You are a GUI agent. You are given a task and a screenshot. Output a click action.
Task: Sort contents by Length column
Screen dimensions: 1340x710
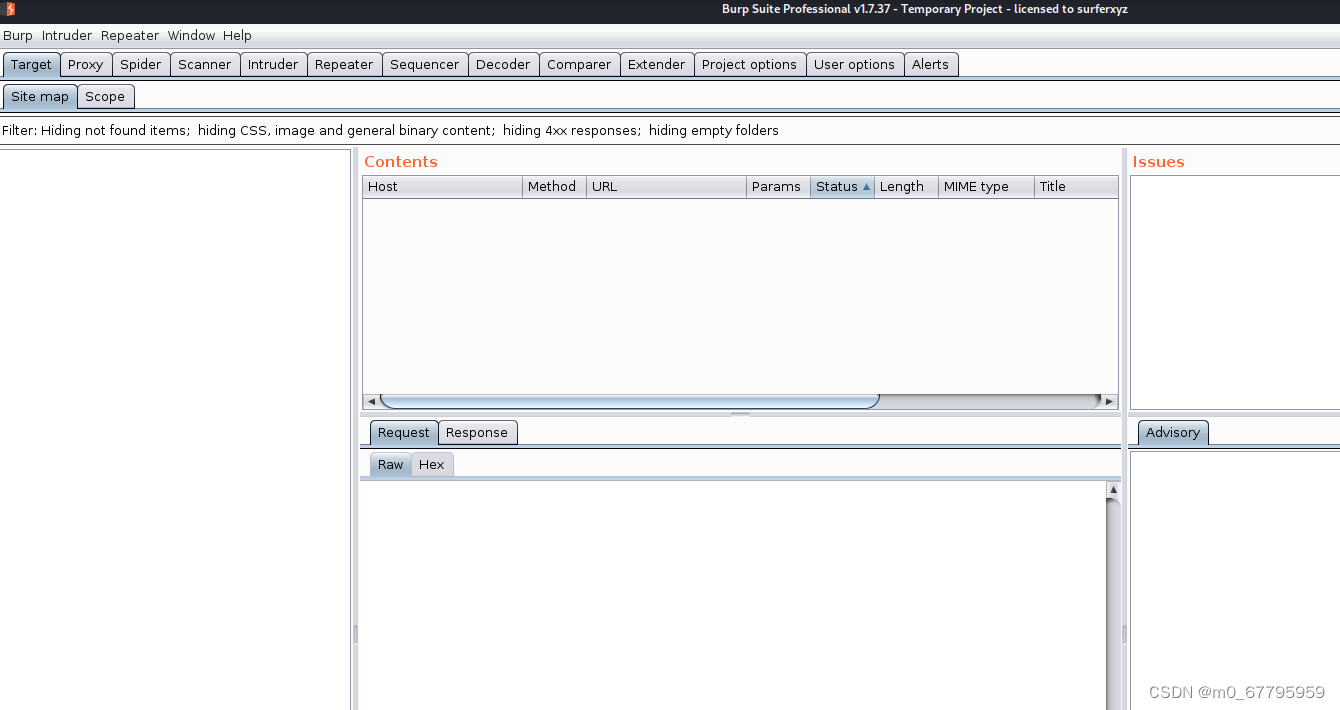pyautogui.click(x=906, y=186)
